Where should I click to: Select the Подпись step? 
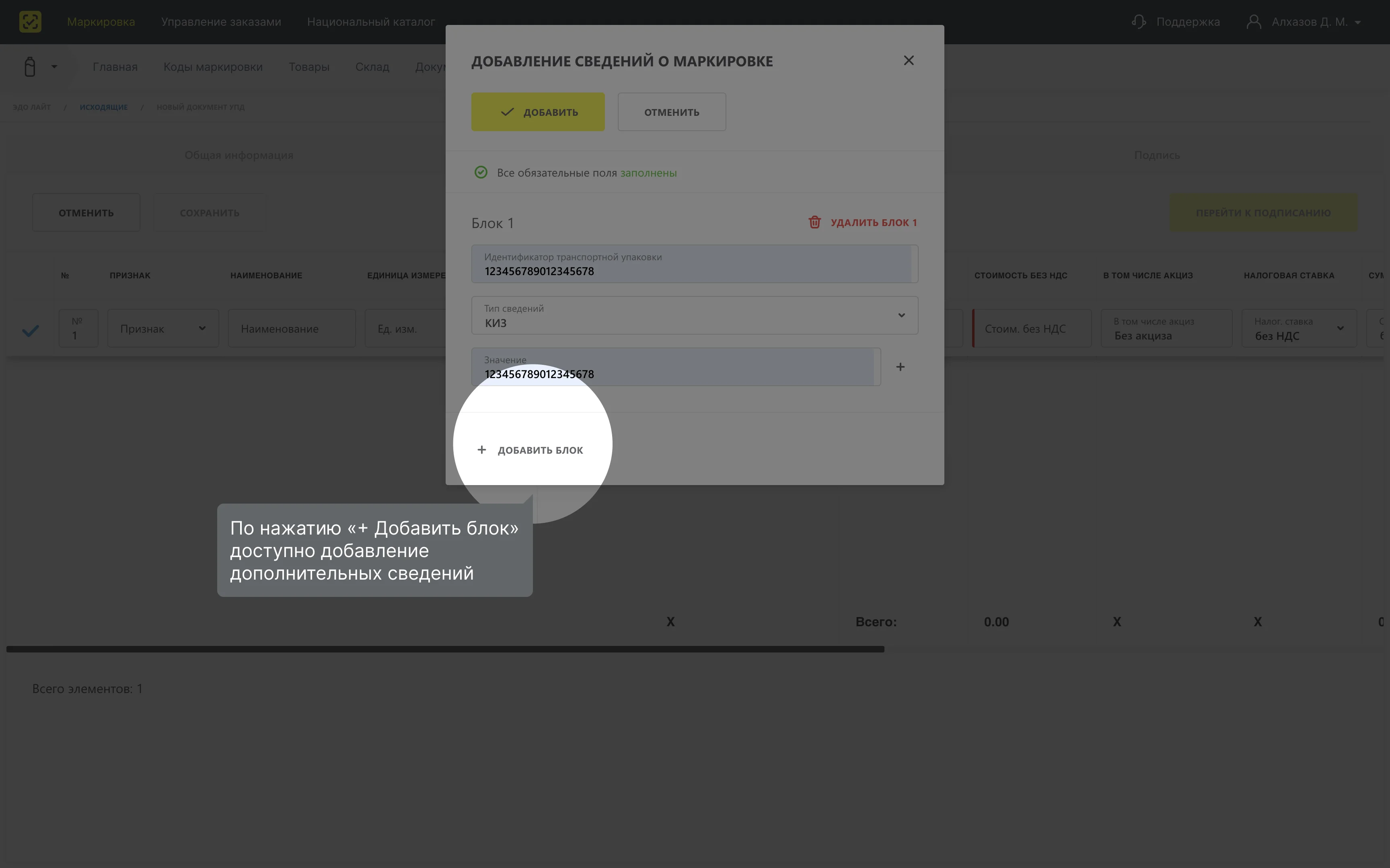(1156, 155)
